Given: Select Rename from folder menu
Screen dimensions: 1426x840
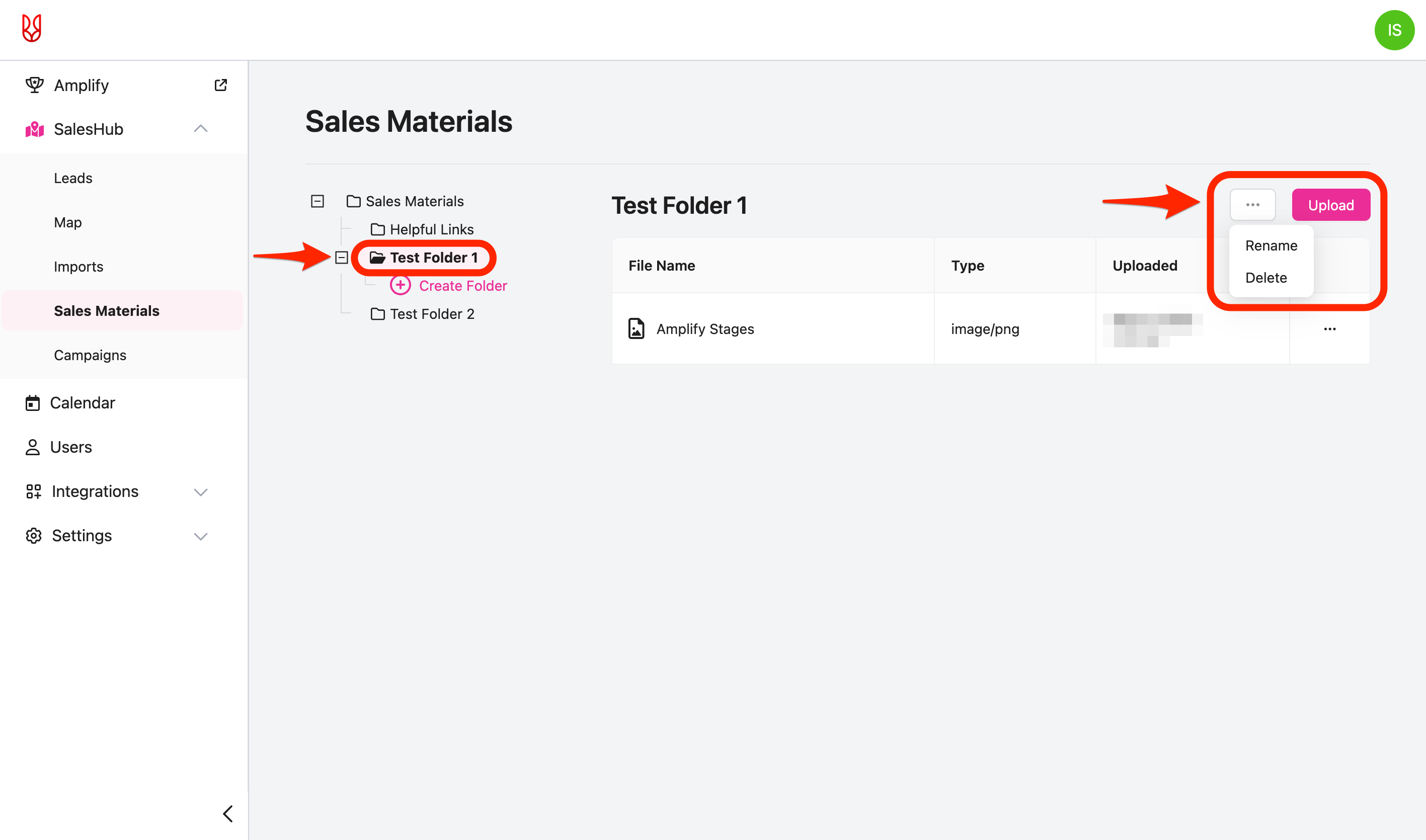Looking at the screenshot, I should point(1271,245).
